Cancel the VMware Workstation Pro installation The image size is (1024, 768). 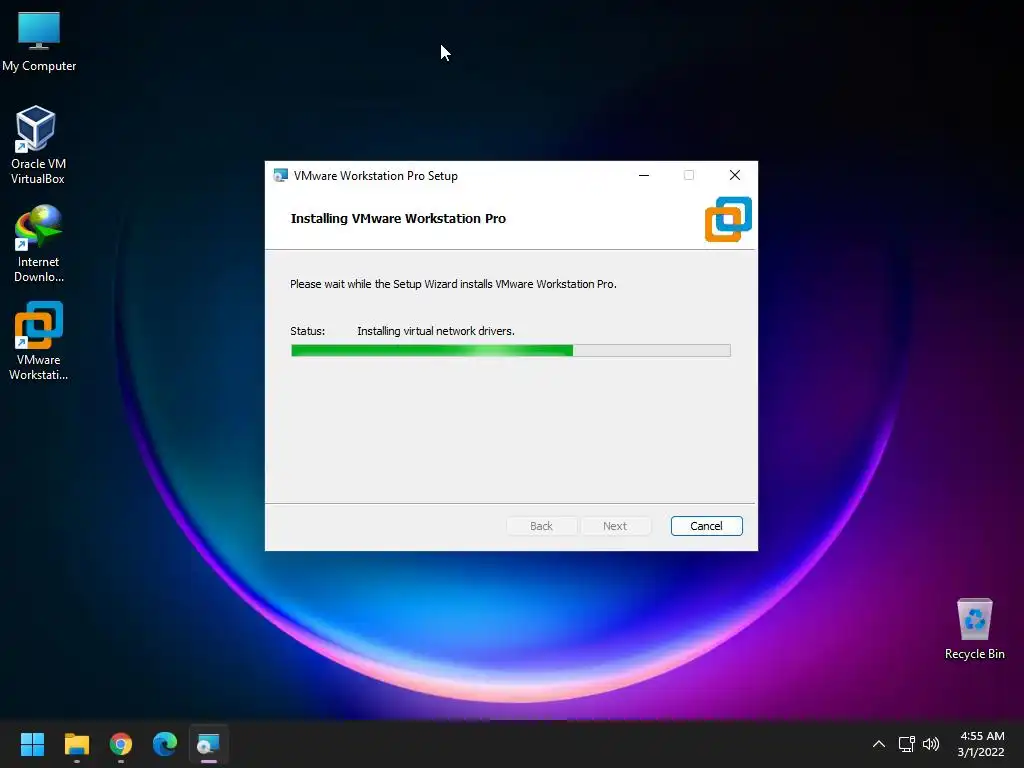[x=706, y=526]
